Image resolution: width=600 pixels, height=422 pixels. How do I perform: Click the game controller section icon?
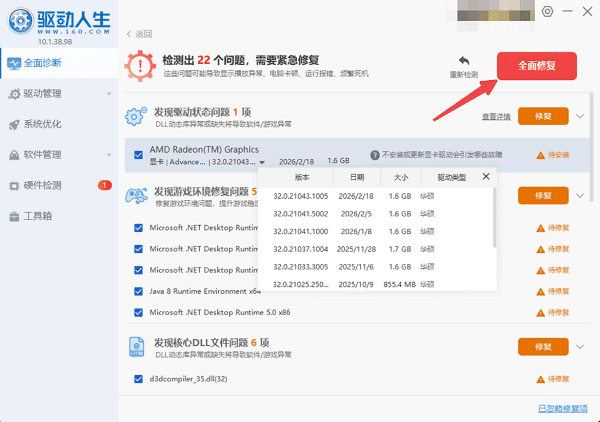[x=136, y=196]
